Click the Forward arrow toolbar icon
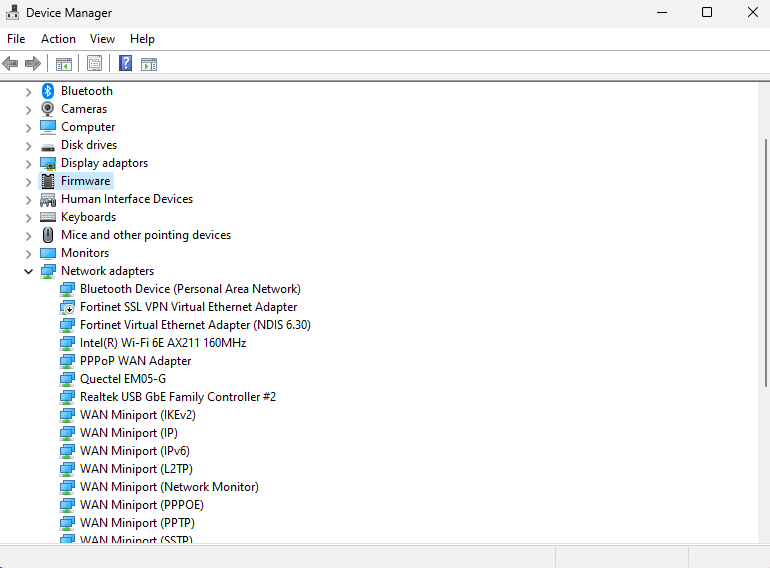The width and height of the screenshot is (770, 568). click(x=33, y=64)
